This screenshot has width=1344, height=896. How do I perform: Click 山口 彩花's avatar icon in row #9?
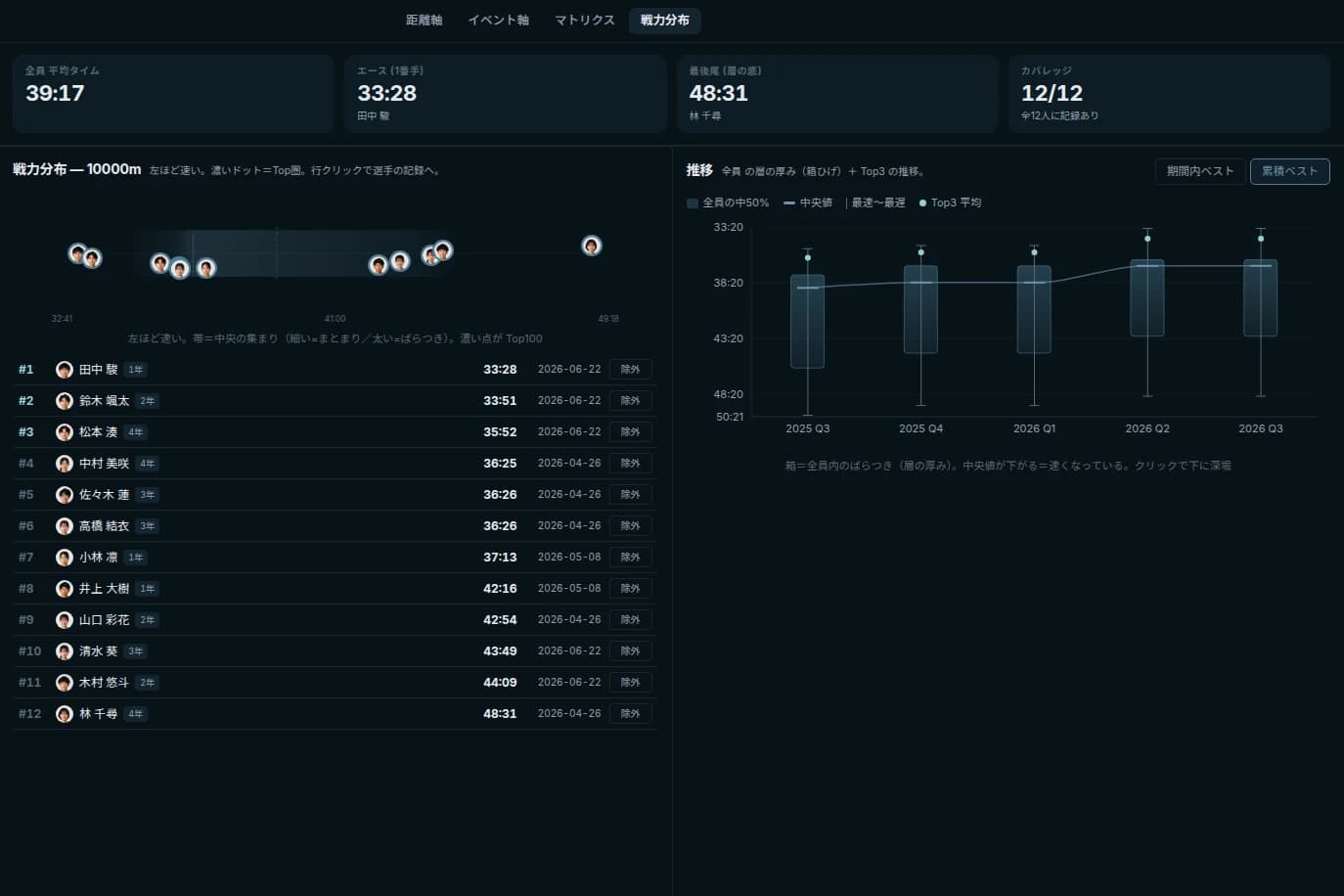click(x=65, y=620)
